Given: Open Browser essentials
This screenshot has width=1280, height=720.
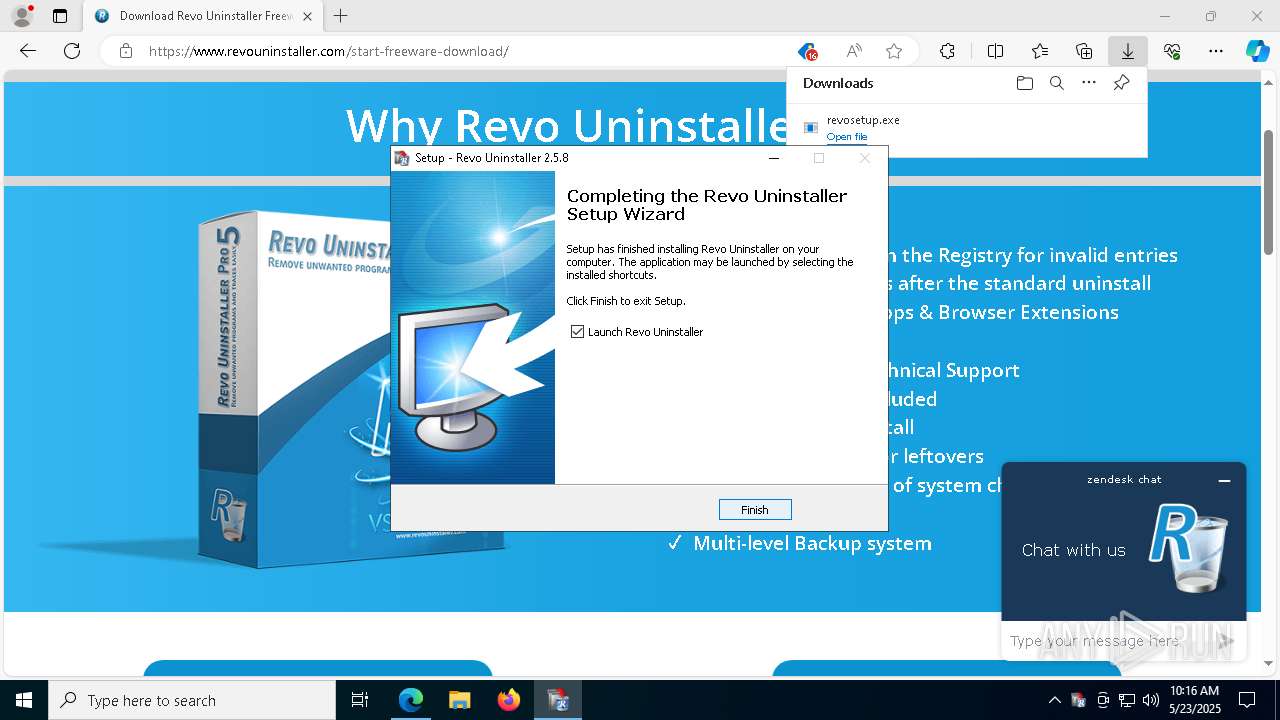Looking at the screenshot, I should click(1172, 51).
